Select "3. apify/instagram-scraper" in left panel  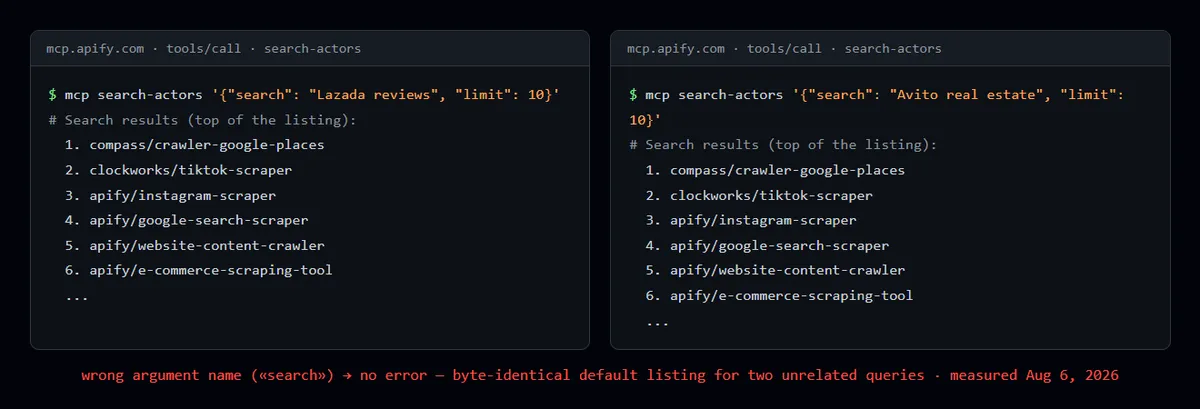(170, 195)
